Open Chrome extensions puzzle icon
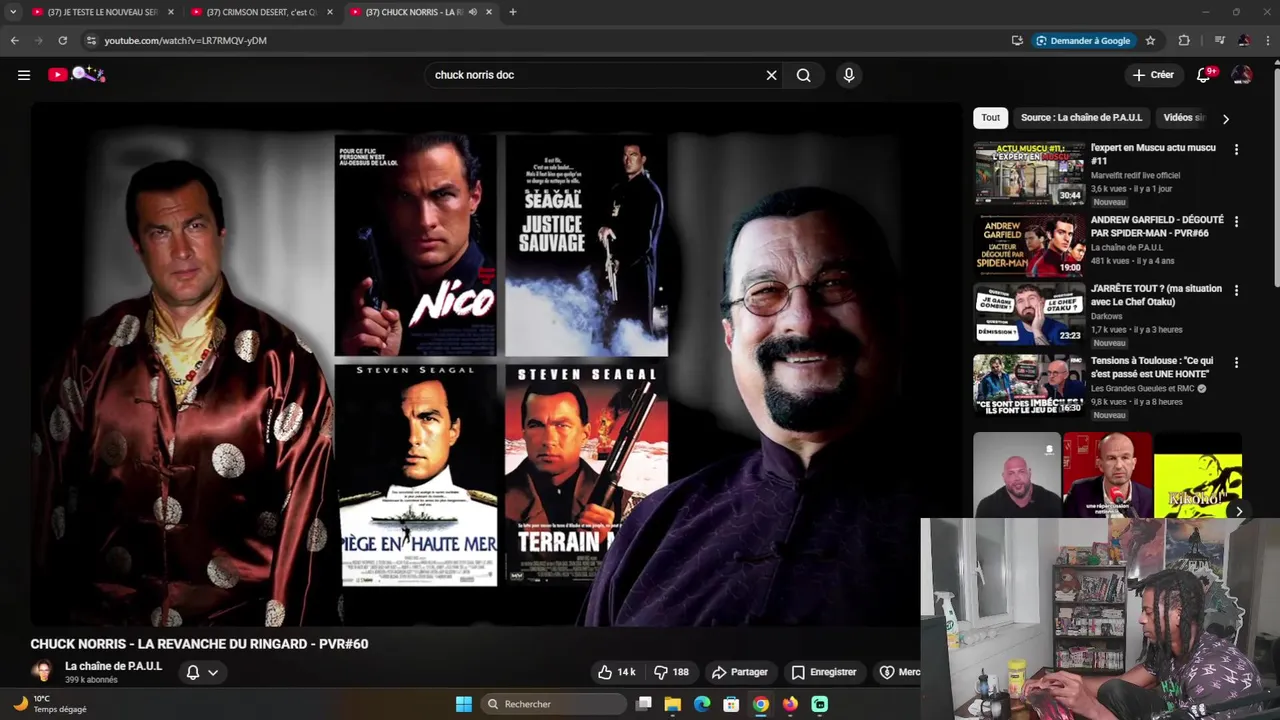This screenshot has width=1280, height=720. 1184,41
